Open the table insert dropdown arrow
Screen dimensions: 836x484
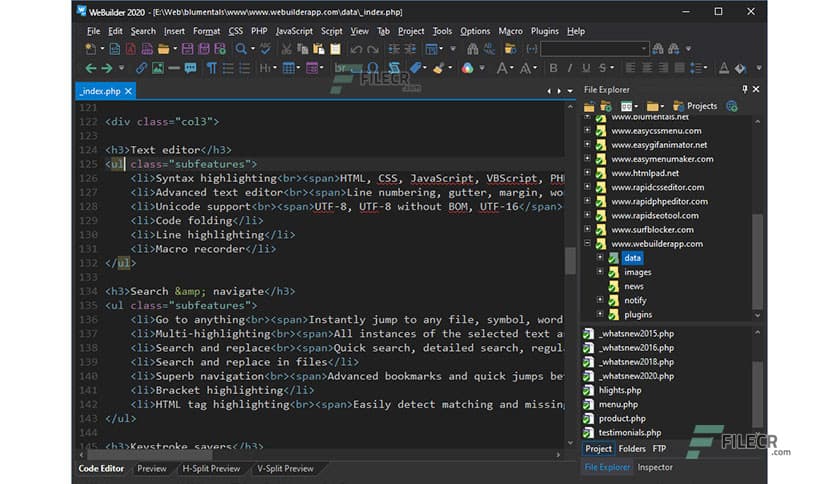(298, 68)
